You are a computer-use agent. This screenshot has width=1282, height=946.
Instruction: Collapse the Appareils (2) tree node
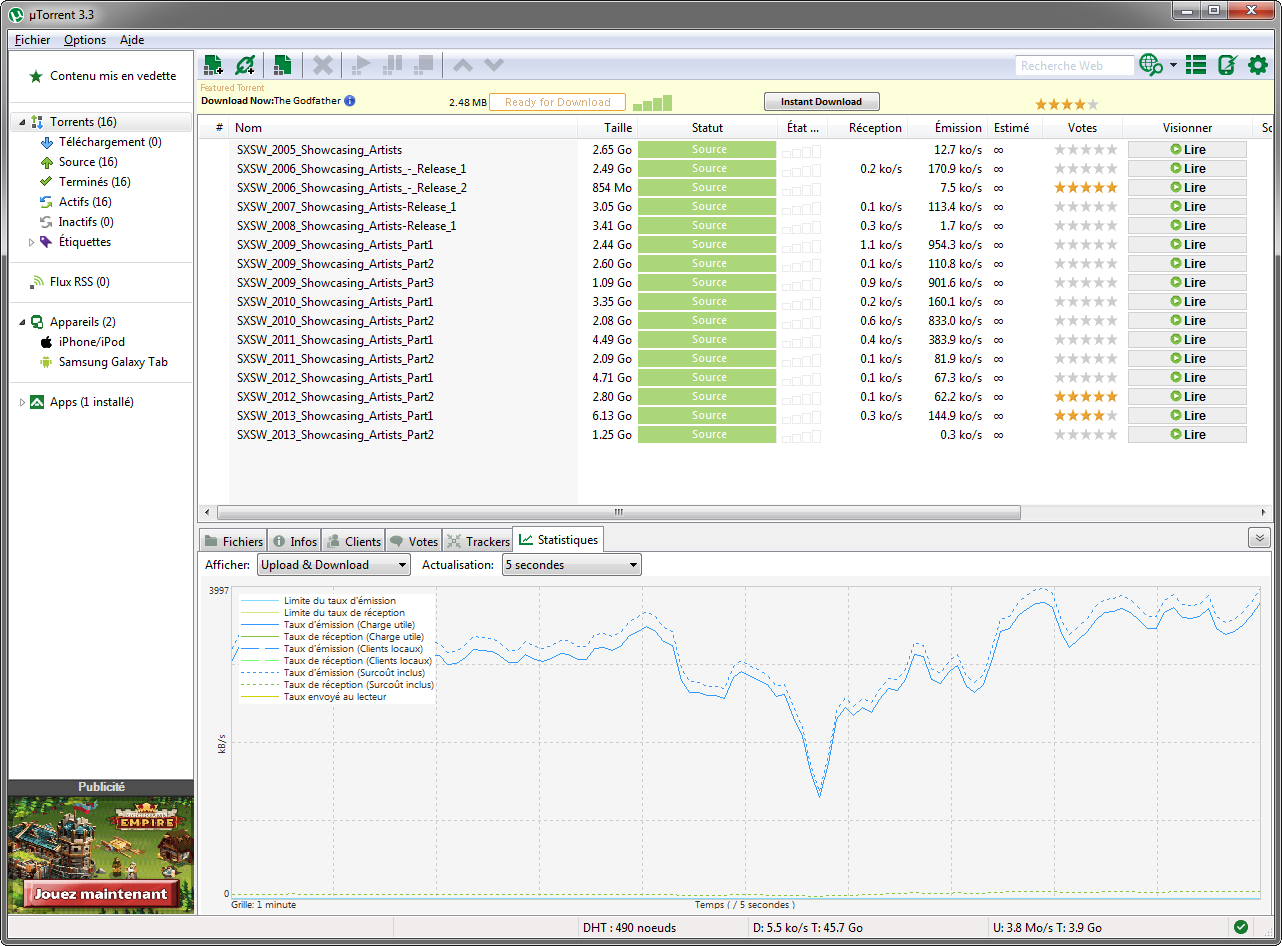[20, 322]
